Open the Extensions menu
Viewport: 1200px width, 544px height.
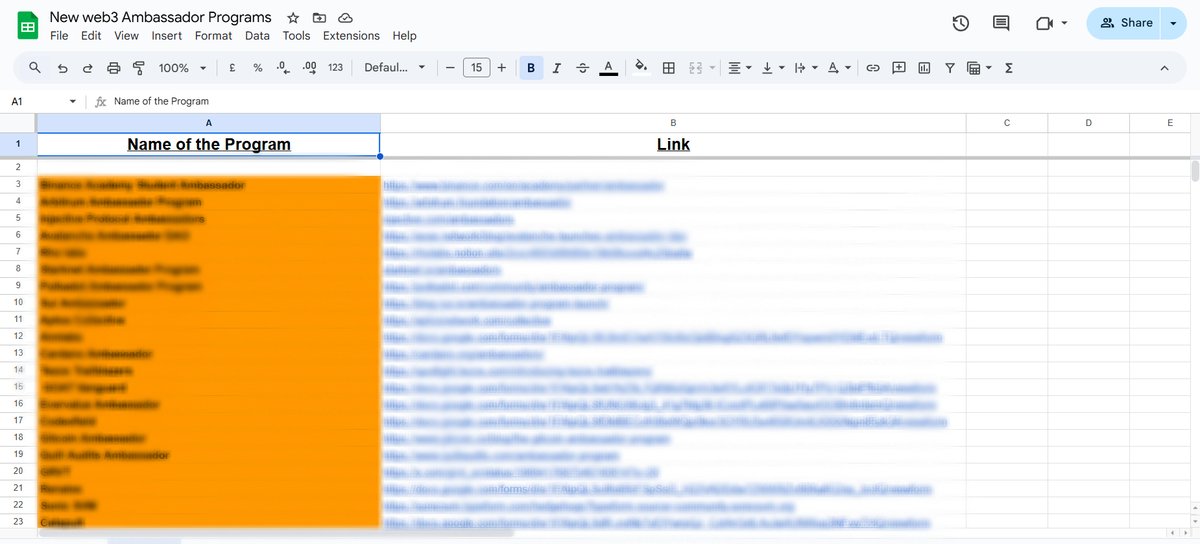(351, 36)
